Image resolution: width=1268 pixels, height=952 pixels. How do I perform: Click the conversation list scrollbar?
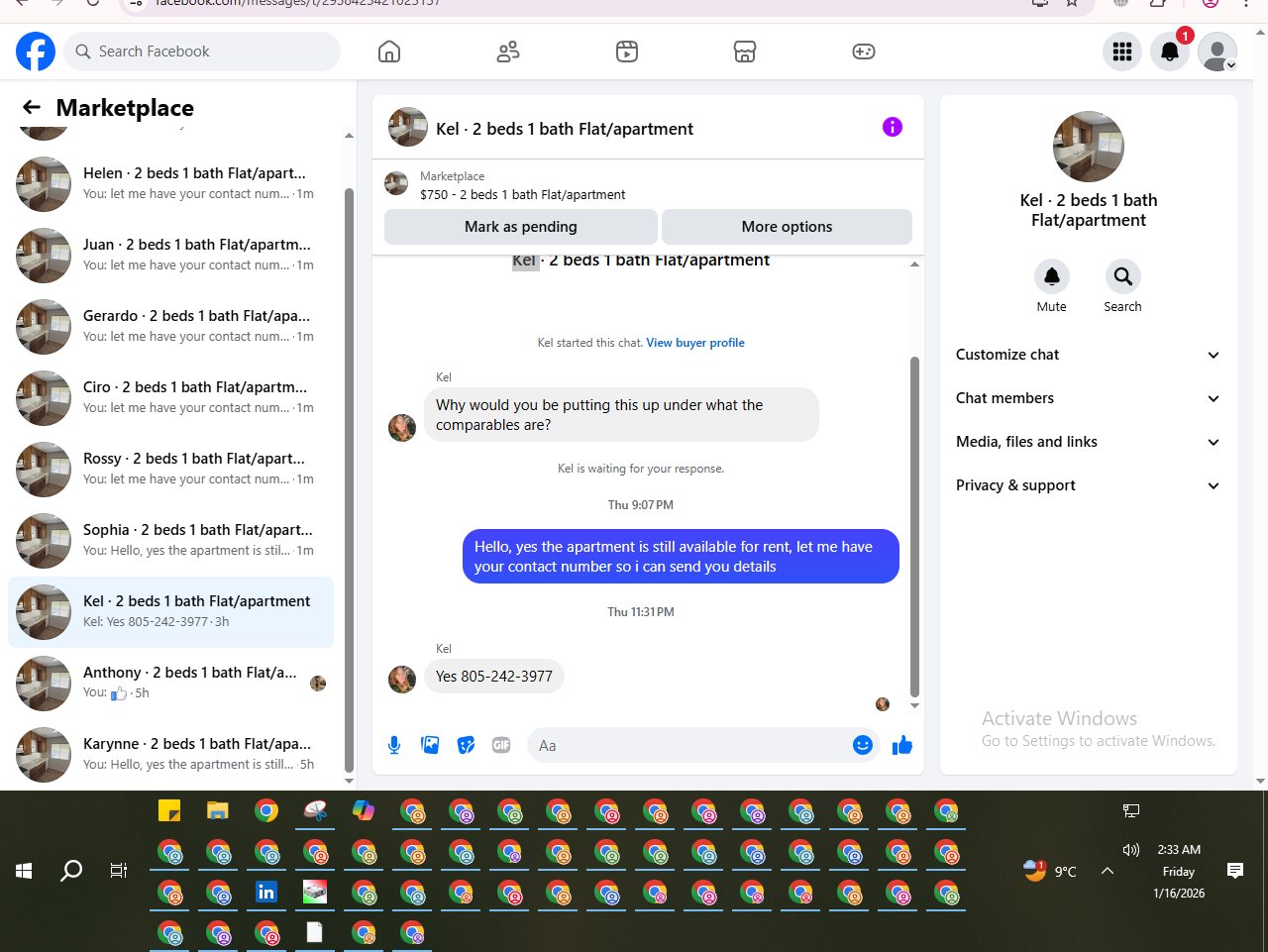click(x=349, y=479)
